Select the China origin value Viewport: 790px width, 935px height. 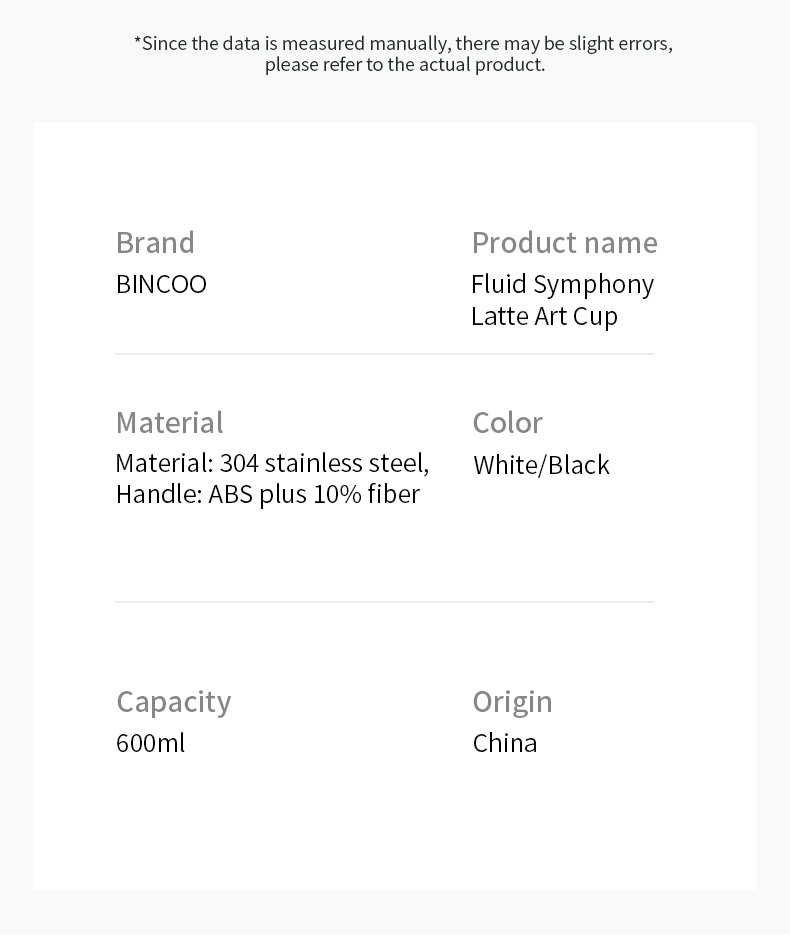click(x=505, y=744)
